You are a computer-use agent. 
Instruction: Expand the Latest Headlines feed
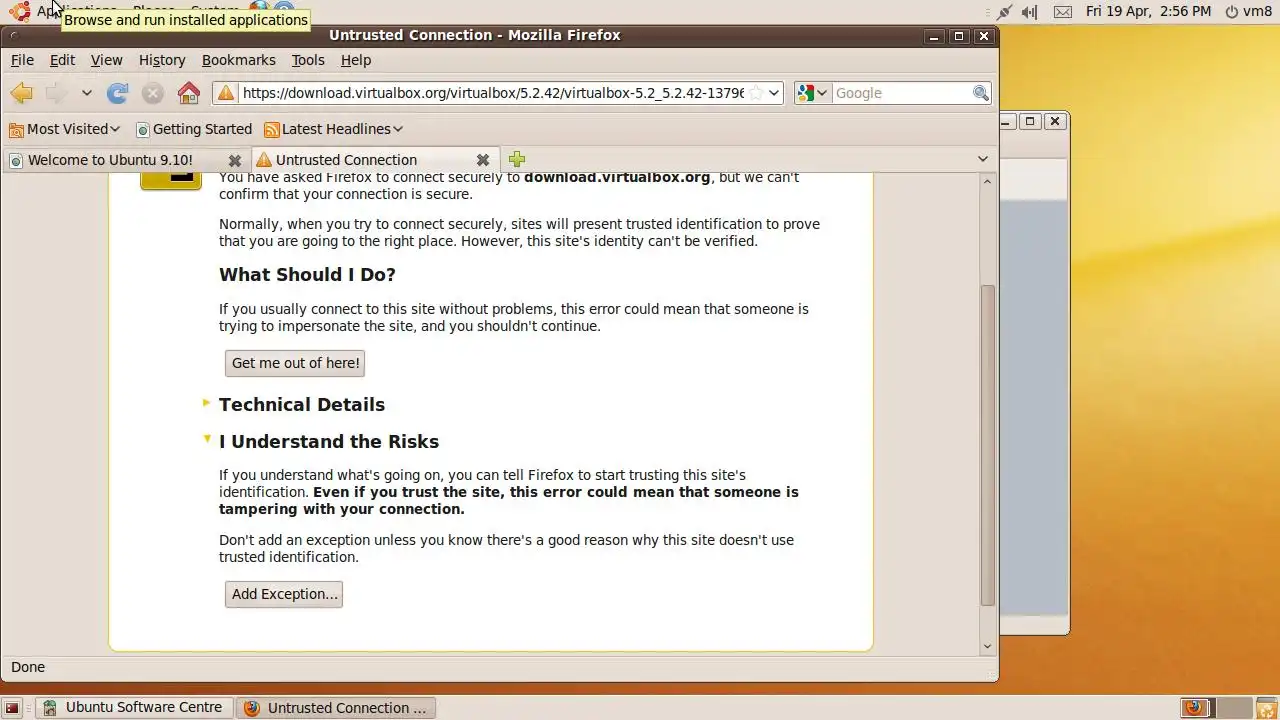[334, 129]
